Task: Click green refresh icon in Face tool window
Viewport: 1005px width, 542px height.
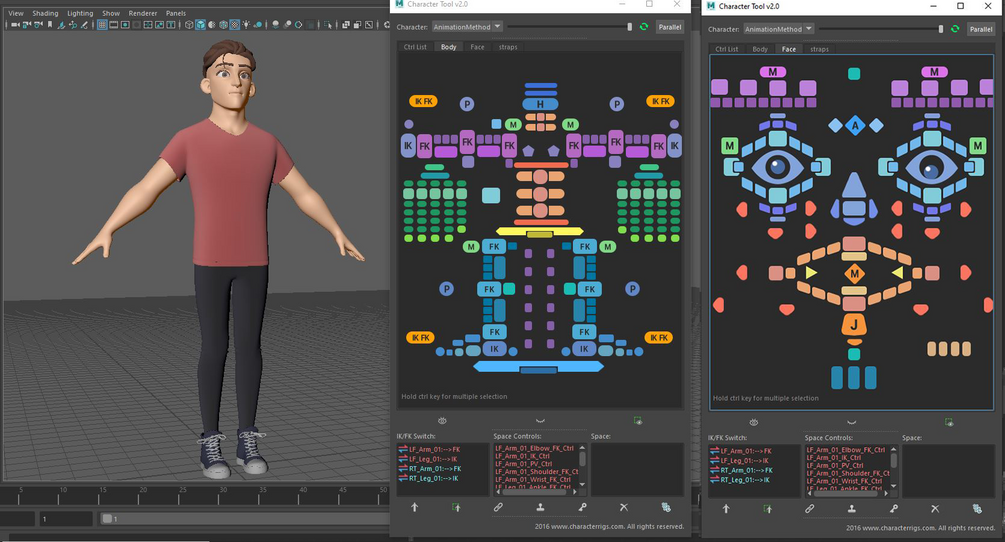Action: [x=955, y=29]
